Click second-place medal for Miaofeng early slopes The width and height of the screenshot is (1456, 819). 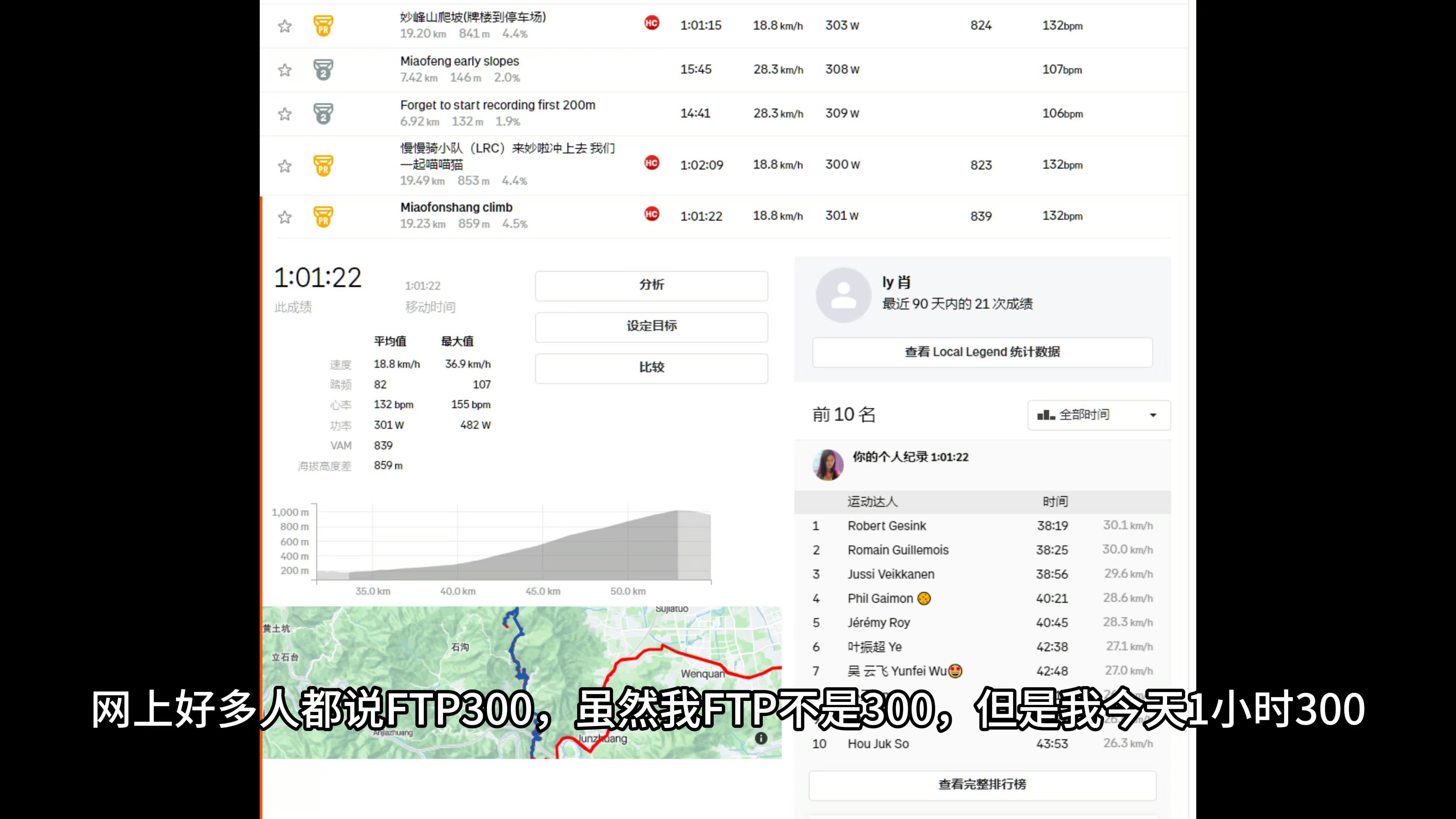click(323, 69)
